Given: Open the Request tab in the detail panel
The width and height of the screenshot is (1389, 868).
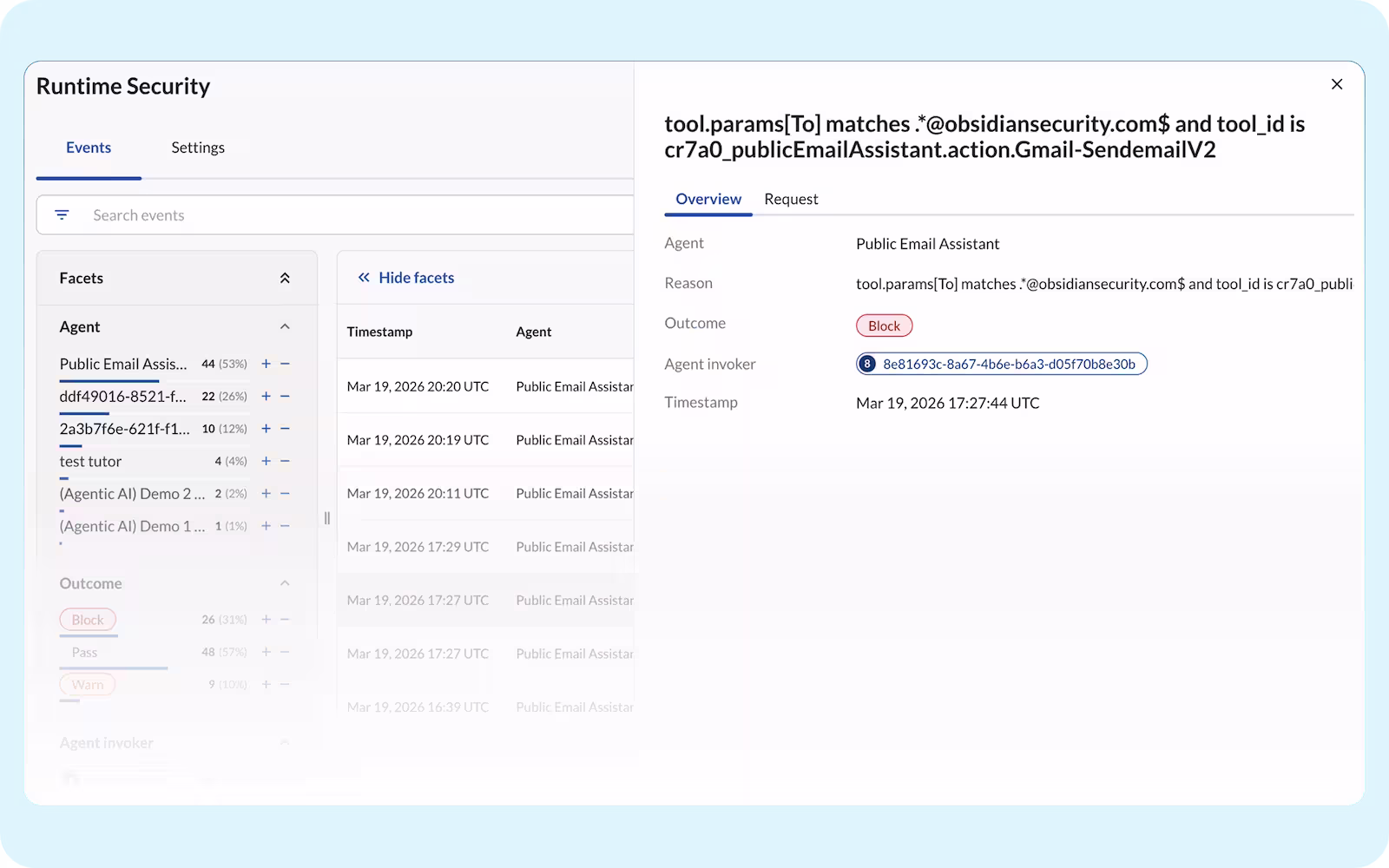Looking at the screenshot, I should pos(791,199).
